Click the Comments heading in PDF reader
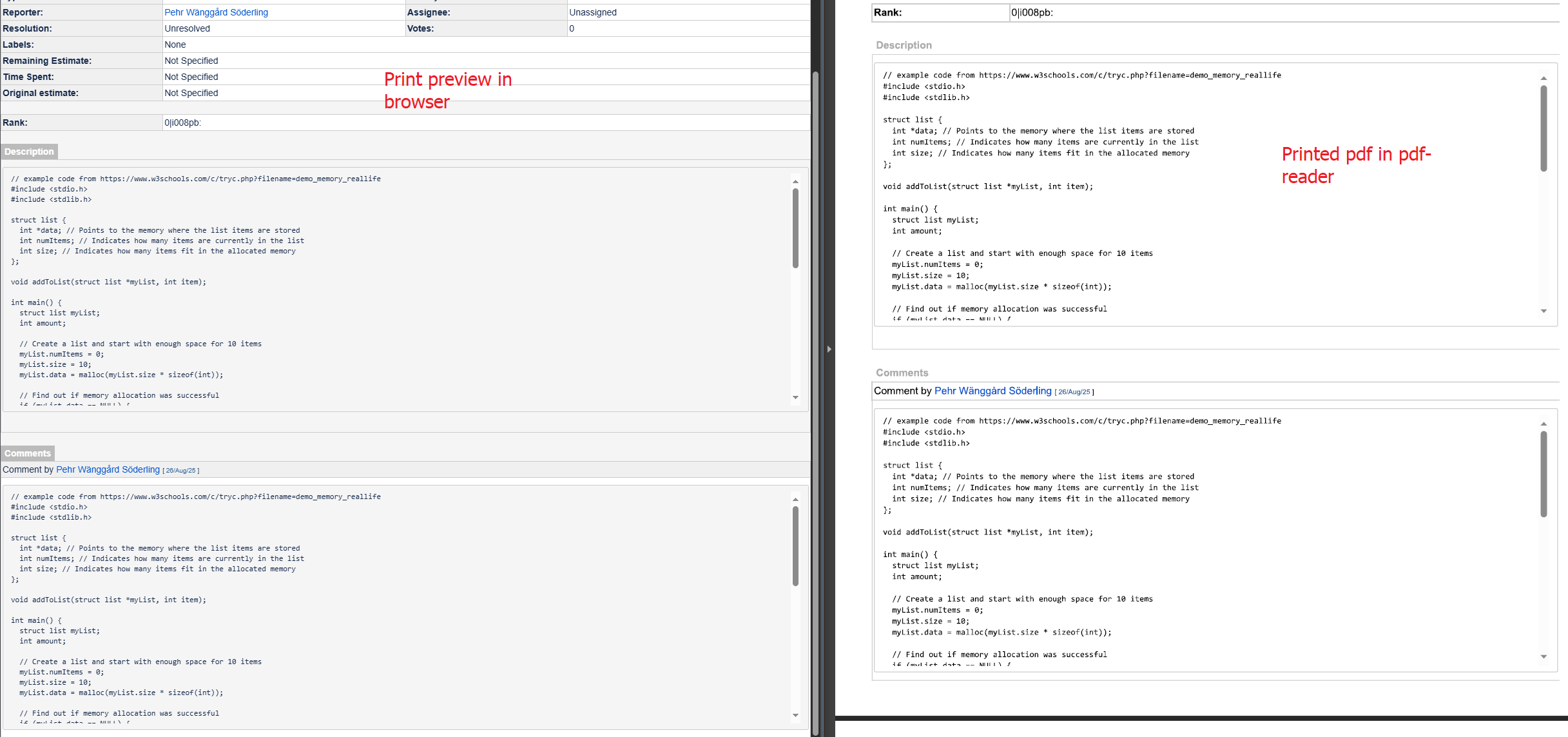Image resolution: width=1568 pixels, height=737 pixels. 902,373
